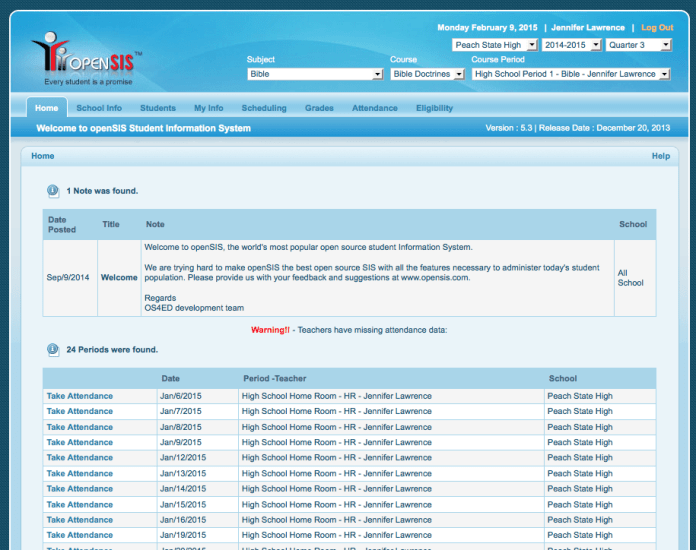The width and height of the screenshot is (696, 550).
Task: Take Attendance for Jan/6/2015
Action: click(x=80, y=396)
